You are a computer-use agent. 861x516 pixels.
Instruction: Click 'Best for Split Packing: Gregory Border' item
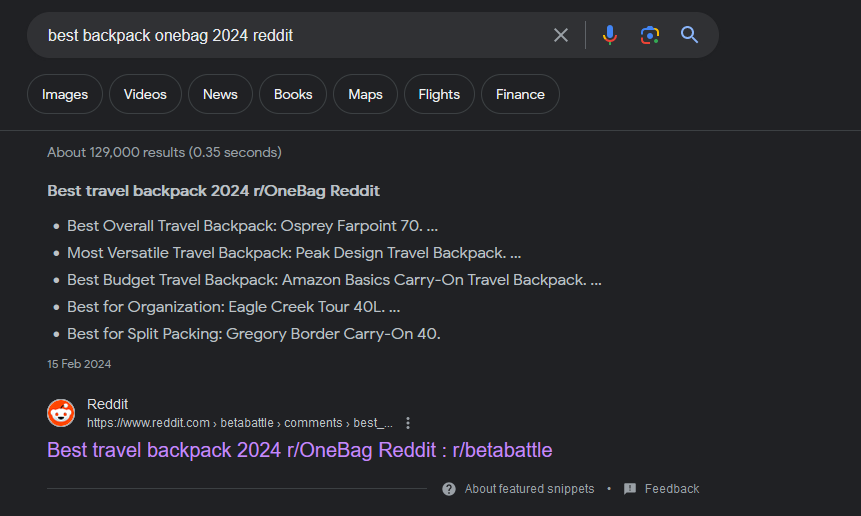coord(254,333)
